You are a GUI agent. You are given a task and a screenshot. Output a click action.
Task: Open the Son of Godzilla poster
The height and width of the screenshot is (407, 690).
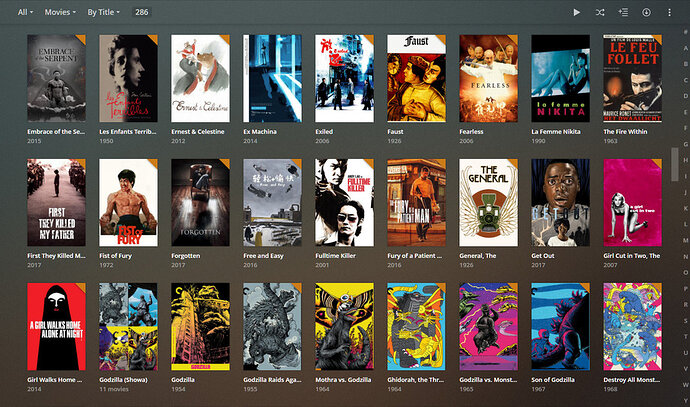point(560,326)
